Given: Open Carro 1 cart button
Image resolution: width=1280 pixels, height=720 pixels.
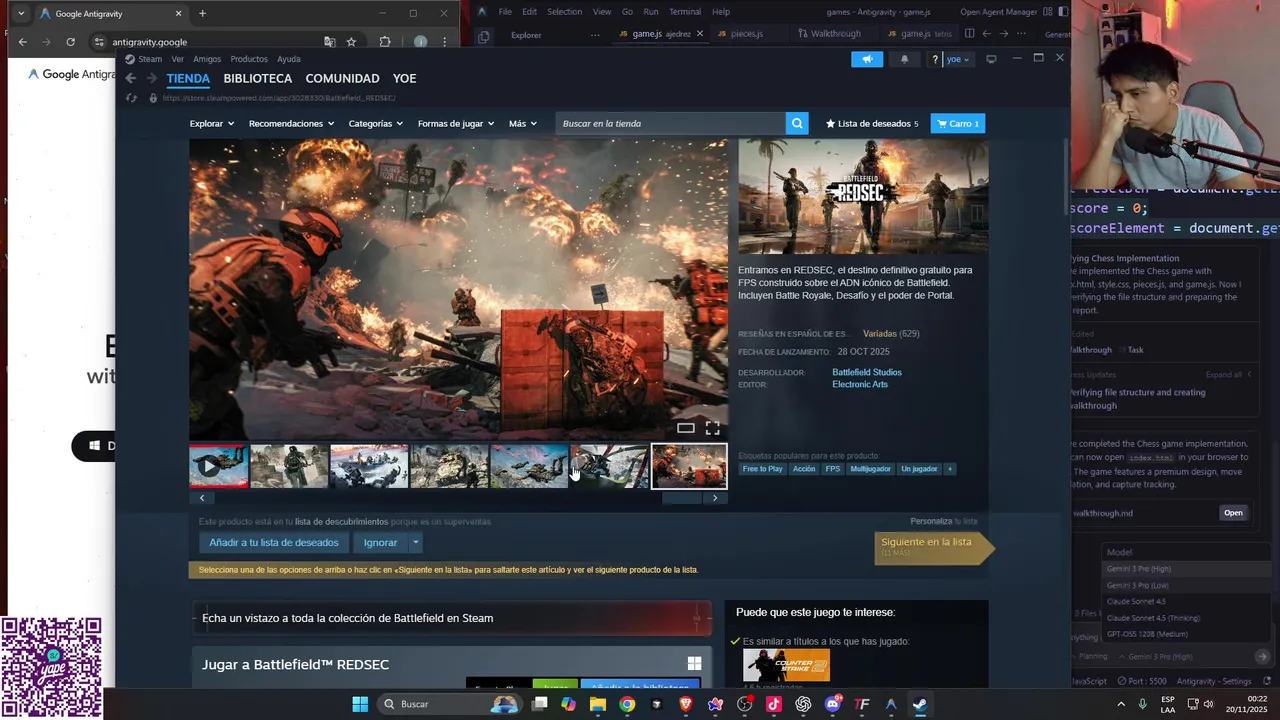Looking at the screenshot, I should click(x=958, y=123).
